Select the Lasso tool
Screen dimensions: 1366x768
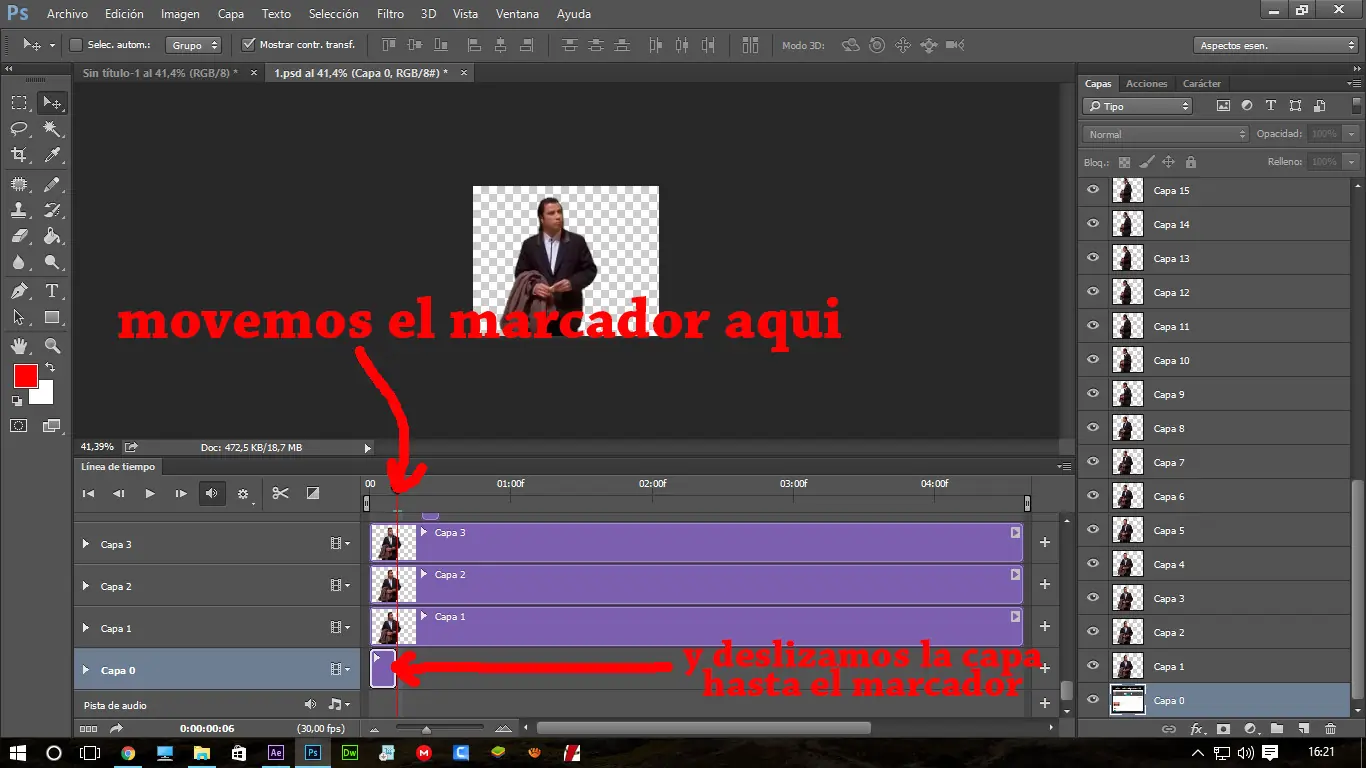point(19,128)
